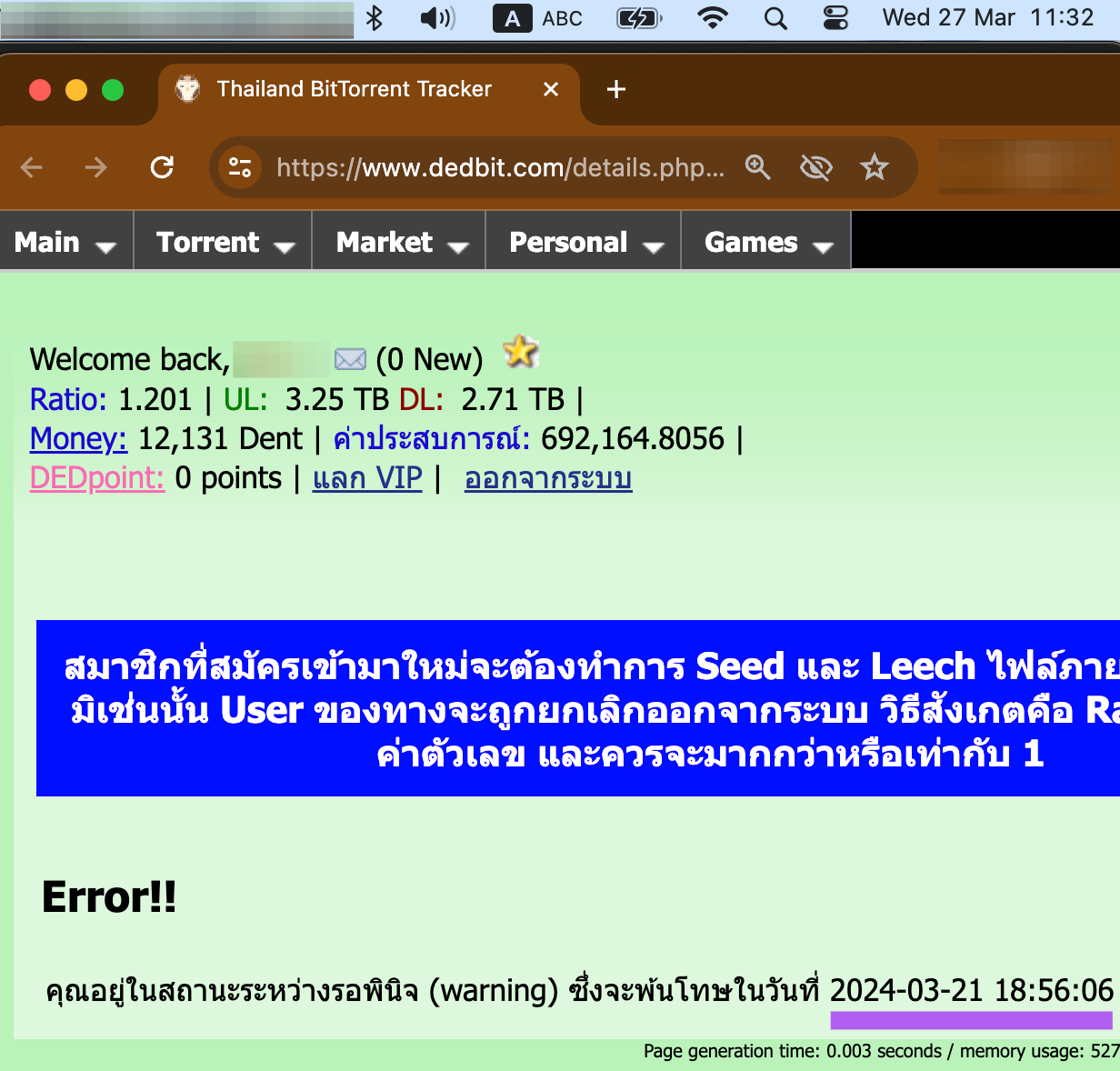The image size is (1120, 1071).
Task: Expand the Torrent dropdown menu
Action: pos(224,243)
